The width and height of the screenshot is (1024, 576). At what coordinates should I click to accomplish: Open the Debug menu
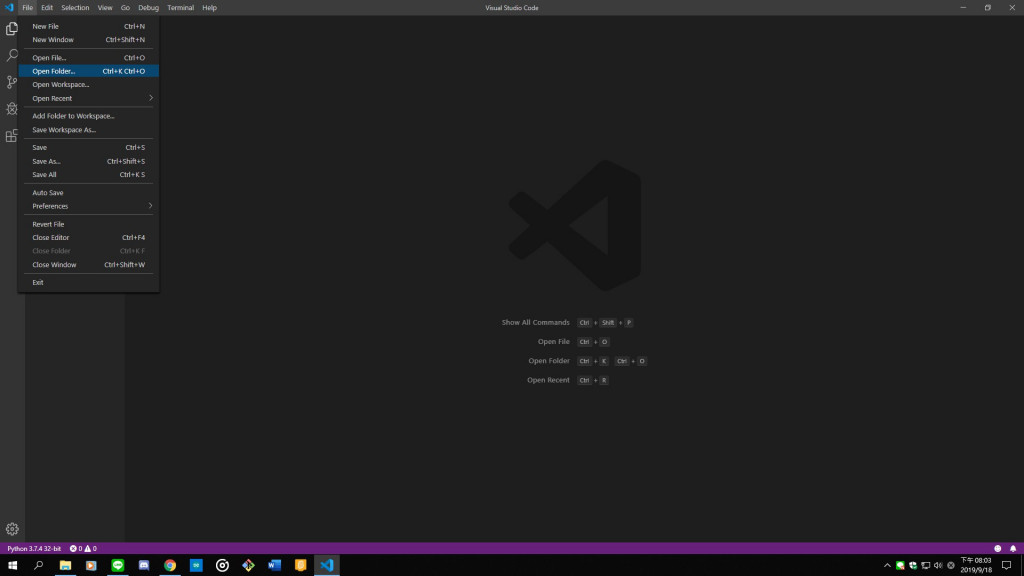point(148,8)
